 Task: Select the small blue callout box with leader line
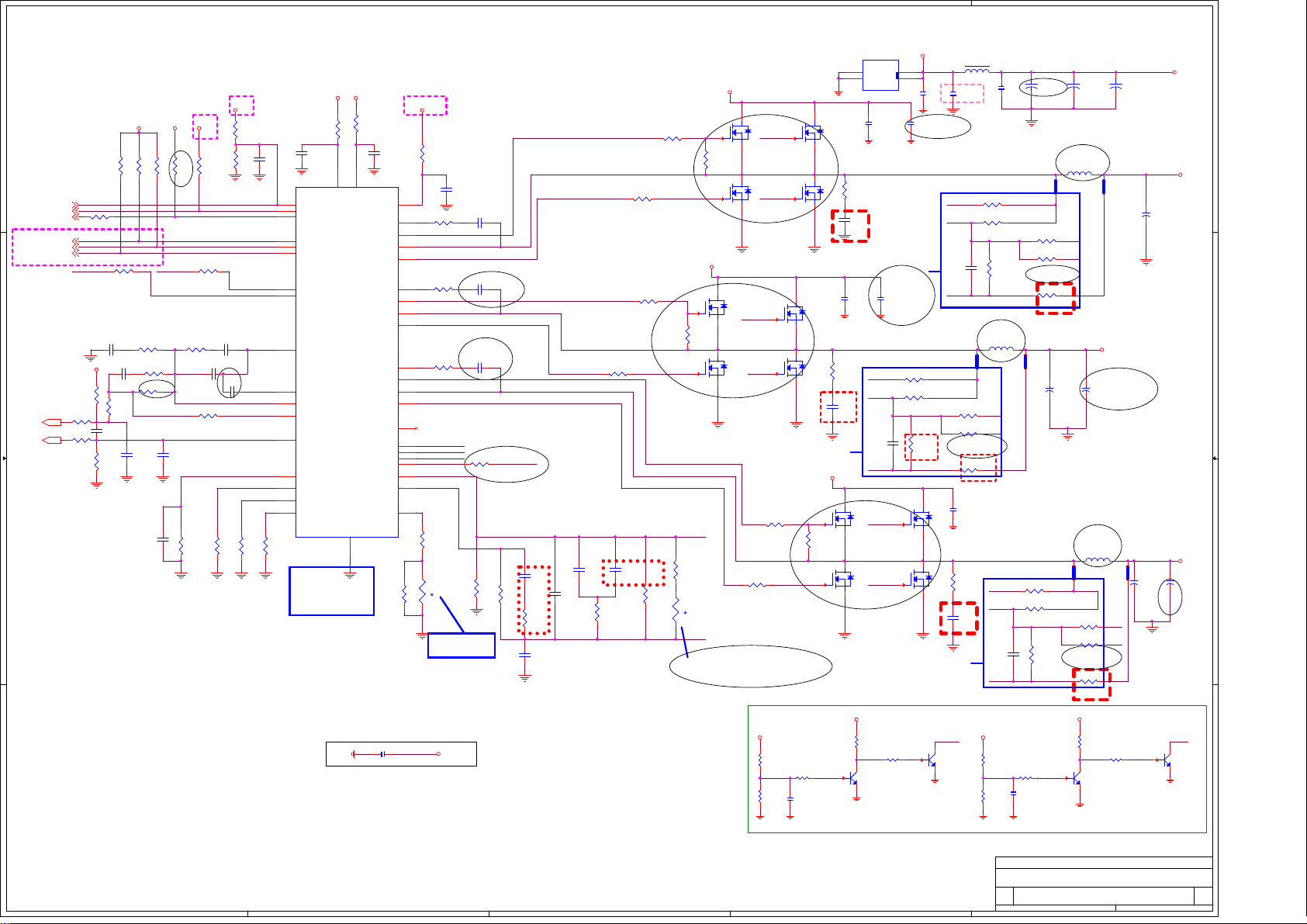461,645
